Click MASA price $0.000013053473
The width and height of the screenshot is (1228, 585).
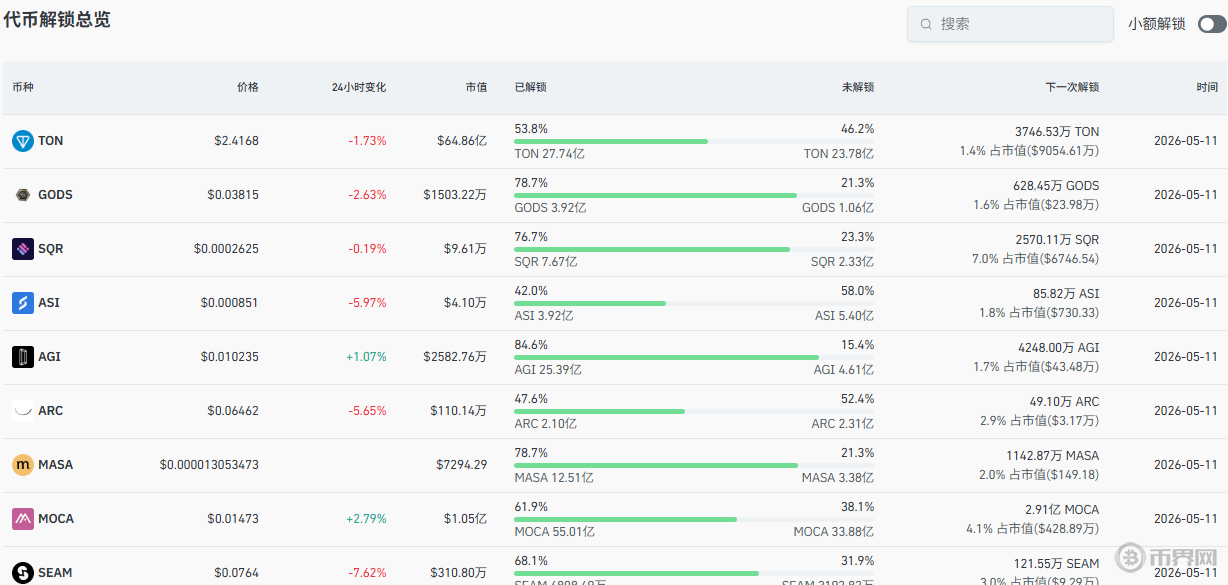[x=209, y=465]
